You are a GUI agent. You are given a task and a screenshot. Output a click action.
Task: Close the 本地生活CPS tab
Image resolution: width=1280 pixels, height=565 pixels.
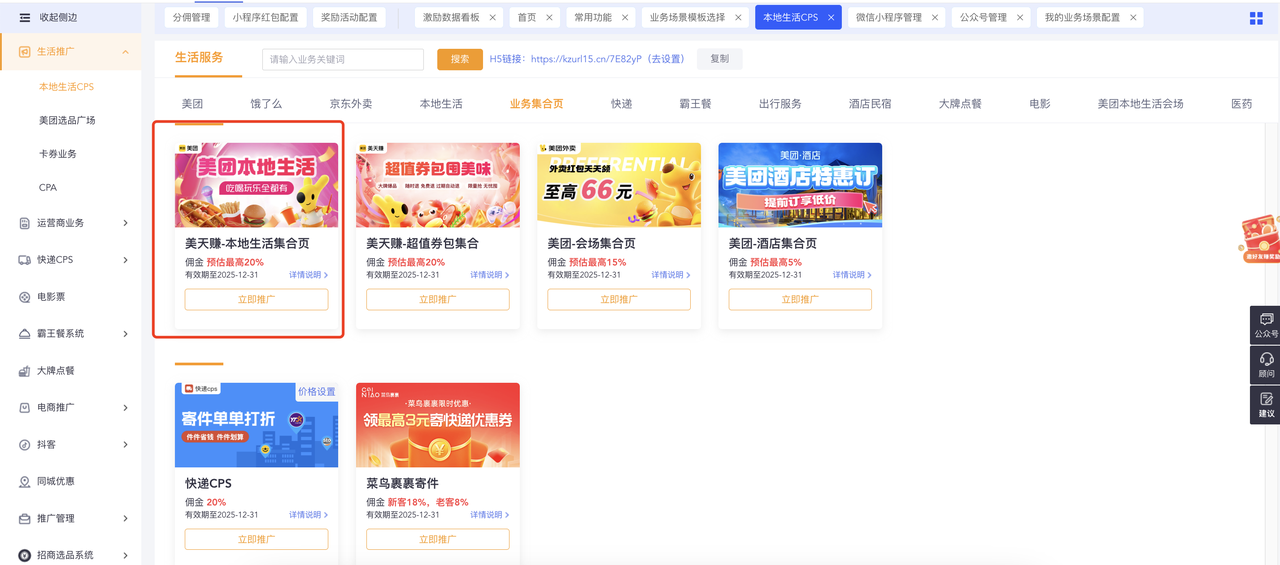(831, 18)
